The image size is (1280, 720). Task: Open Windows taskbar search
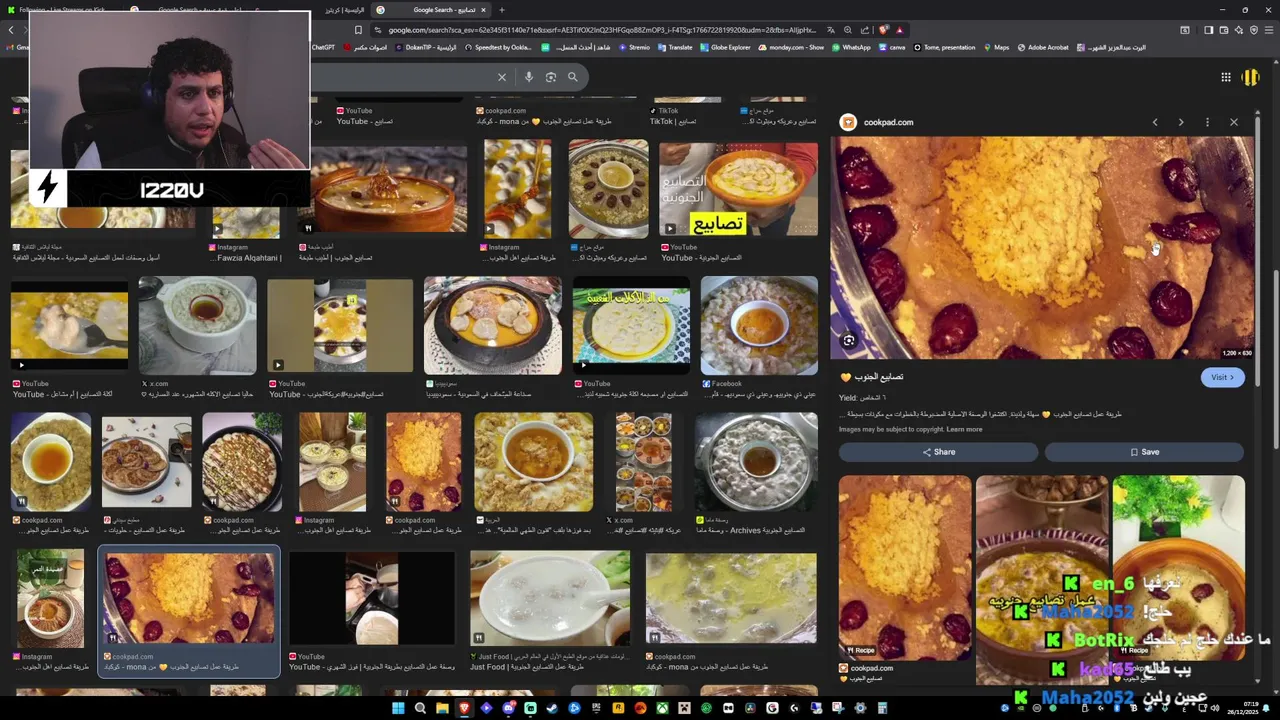[420, 708]
